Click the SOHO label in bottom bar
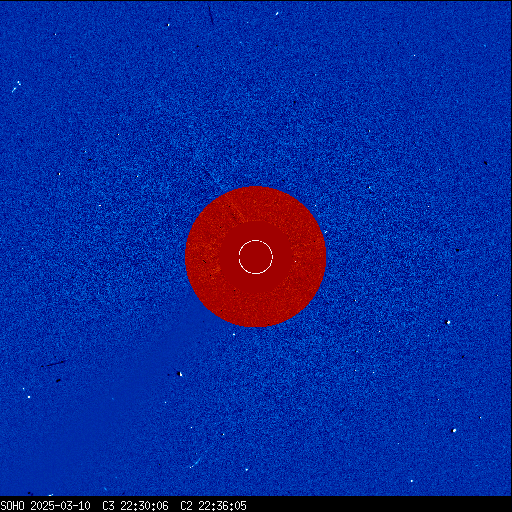 (x=12, y=506)
